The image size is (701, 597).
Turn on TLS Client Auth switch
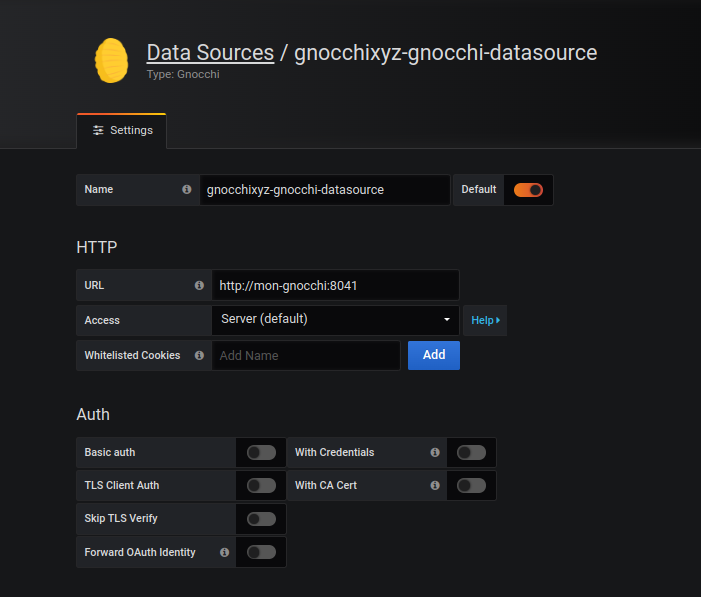(x=261, y=485)
